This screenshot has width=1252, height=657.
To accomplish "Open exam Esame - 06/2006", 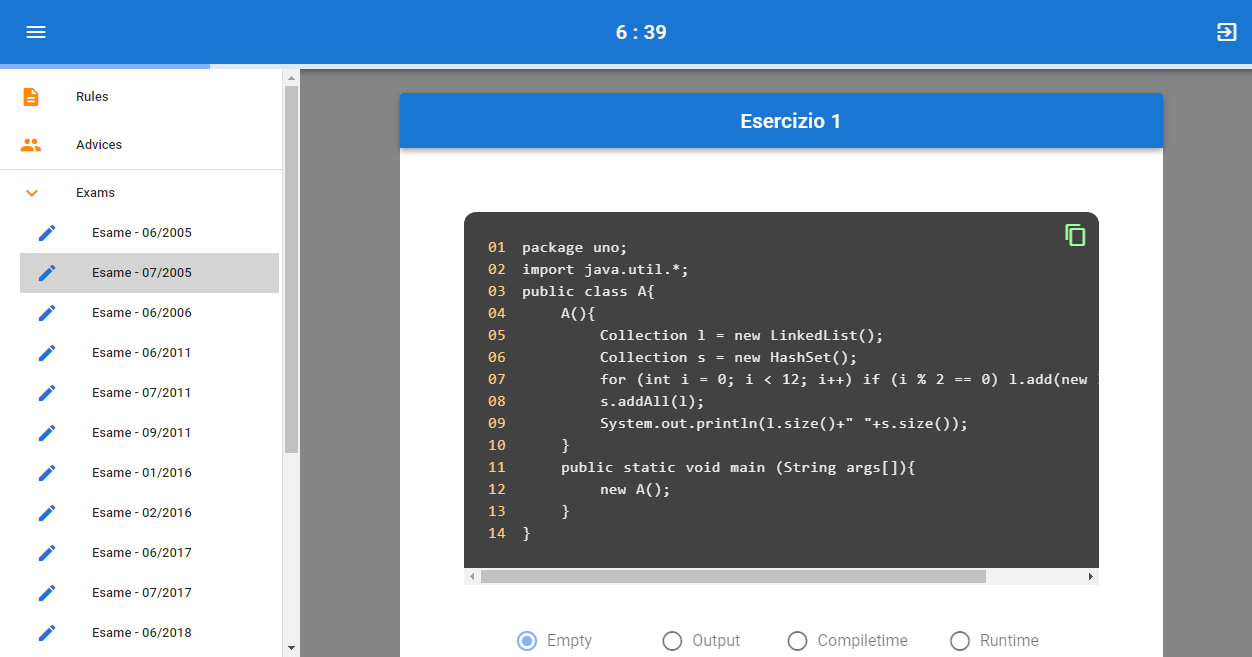I will [150, 313].
